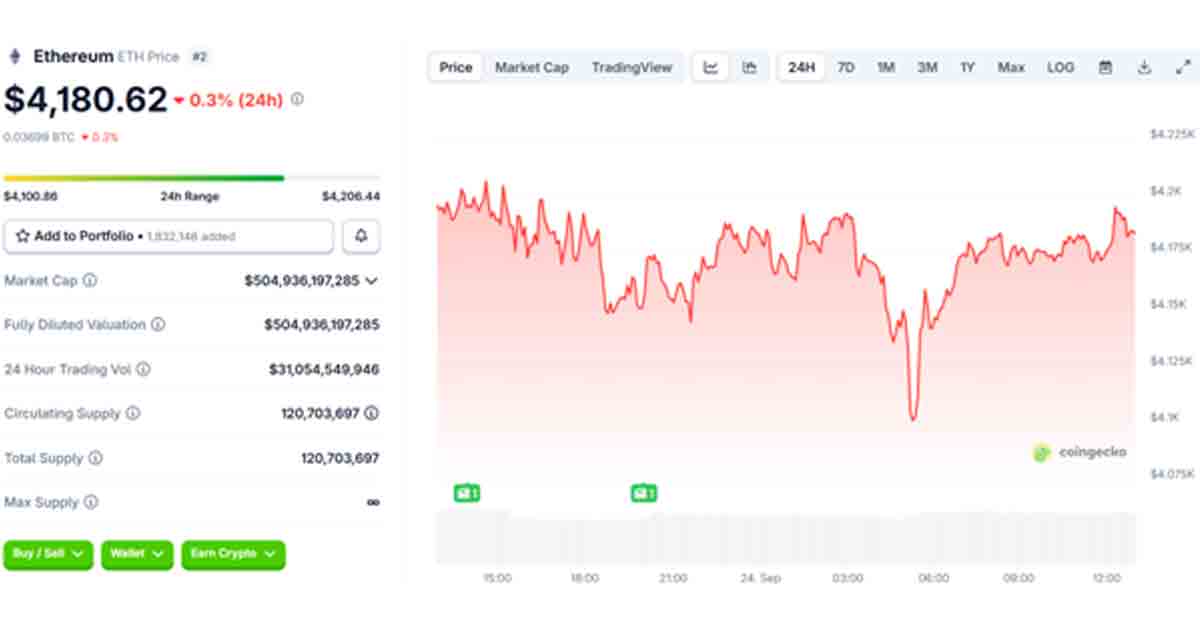
Task: Click info icon next to Market Cap
Action: click(x=90, y=281)
